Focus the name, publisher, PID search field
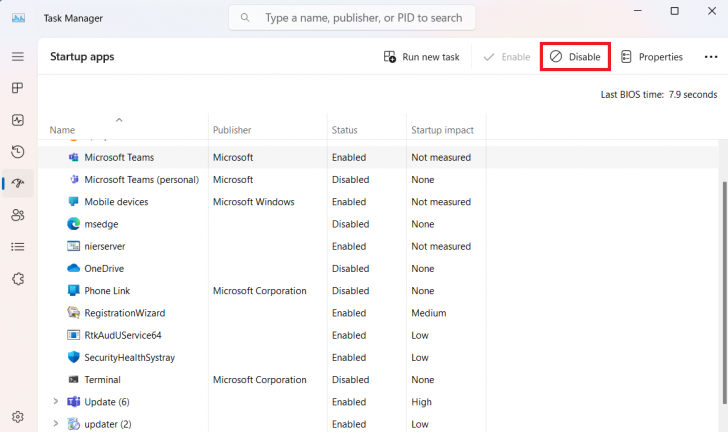The image size is (728, 432). click(352, 18)
